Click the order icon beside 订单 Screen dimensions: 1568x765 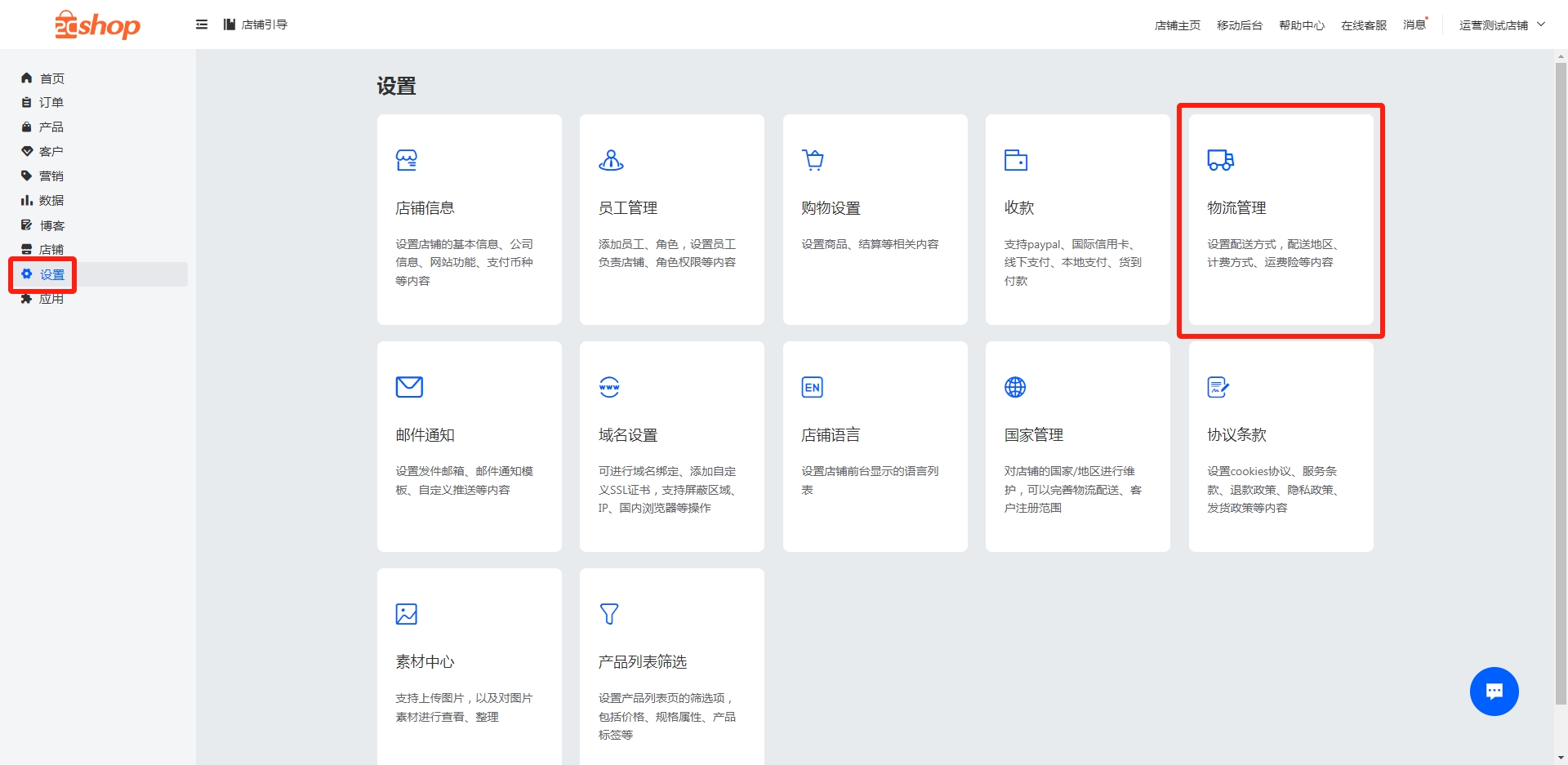(26, 102)
